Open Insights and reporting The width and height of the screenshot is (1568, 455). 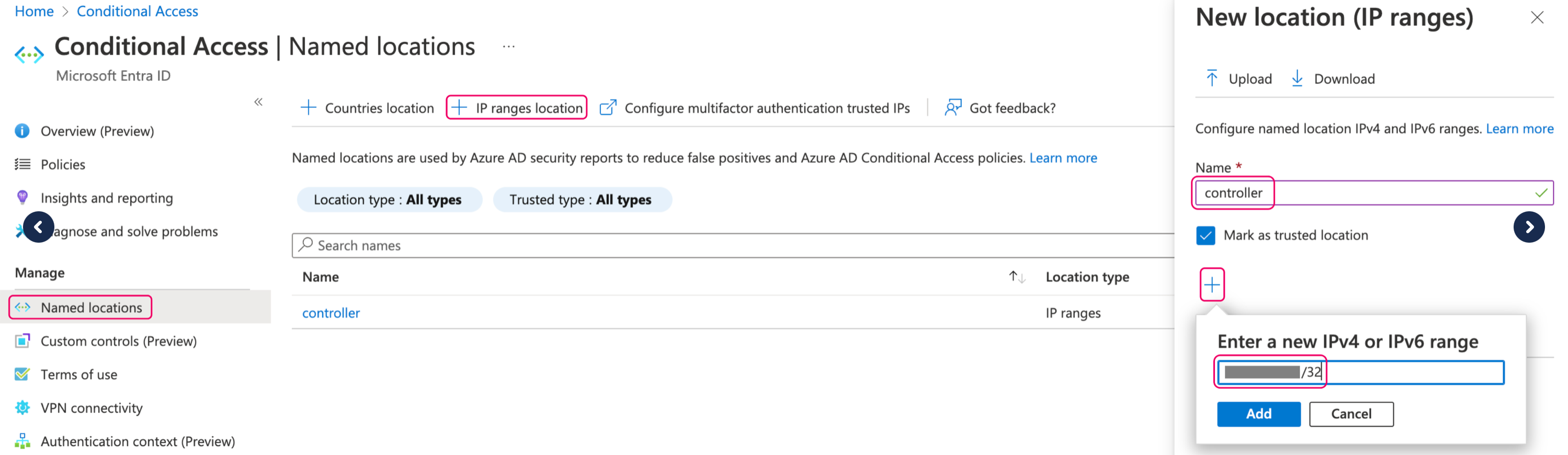pos(107,198)
